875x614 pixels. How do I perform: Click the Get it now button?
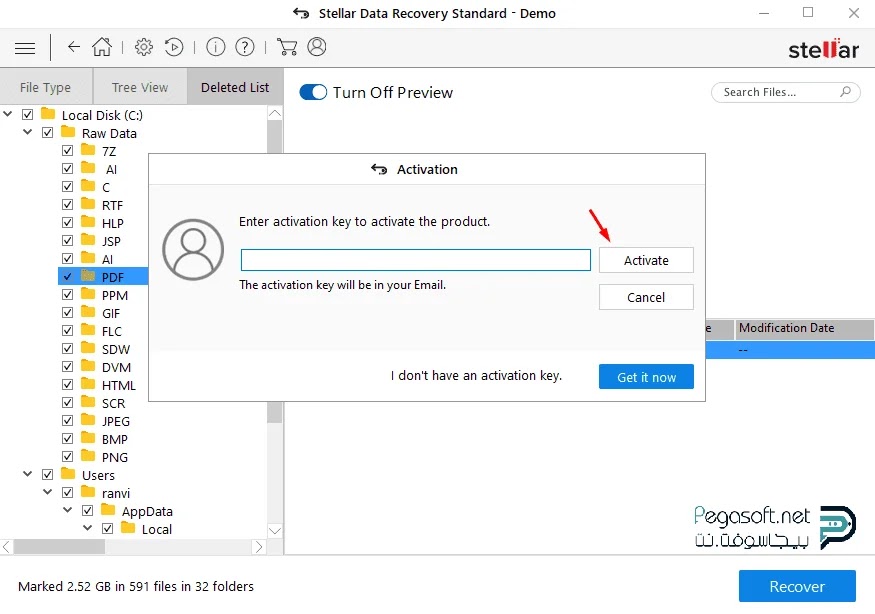pos(646,377)
